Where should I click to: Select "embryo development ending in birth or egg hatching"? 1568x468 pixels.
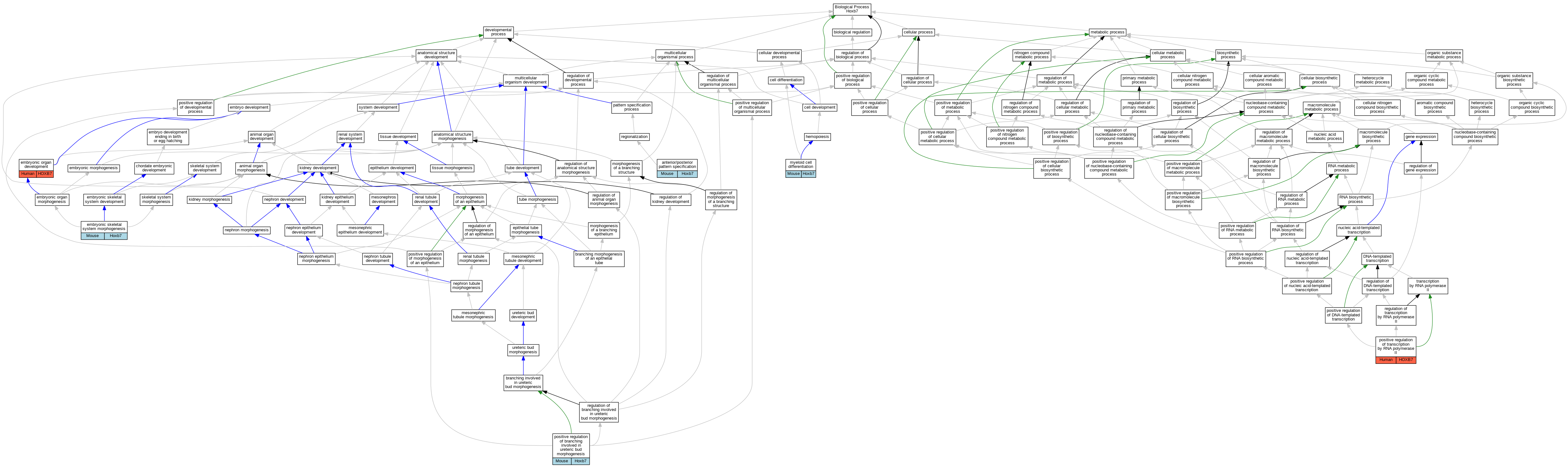[x=168, y=136]
